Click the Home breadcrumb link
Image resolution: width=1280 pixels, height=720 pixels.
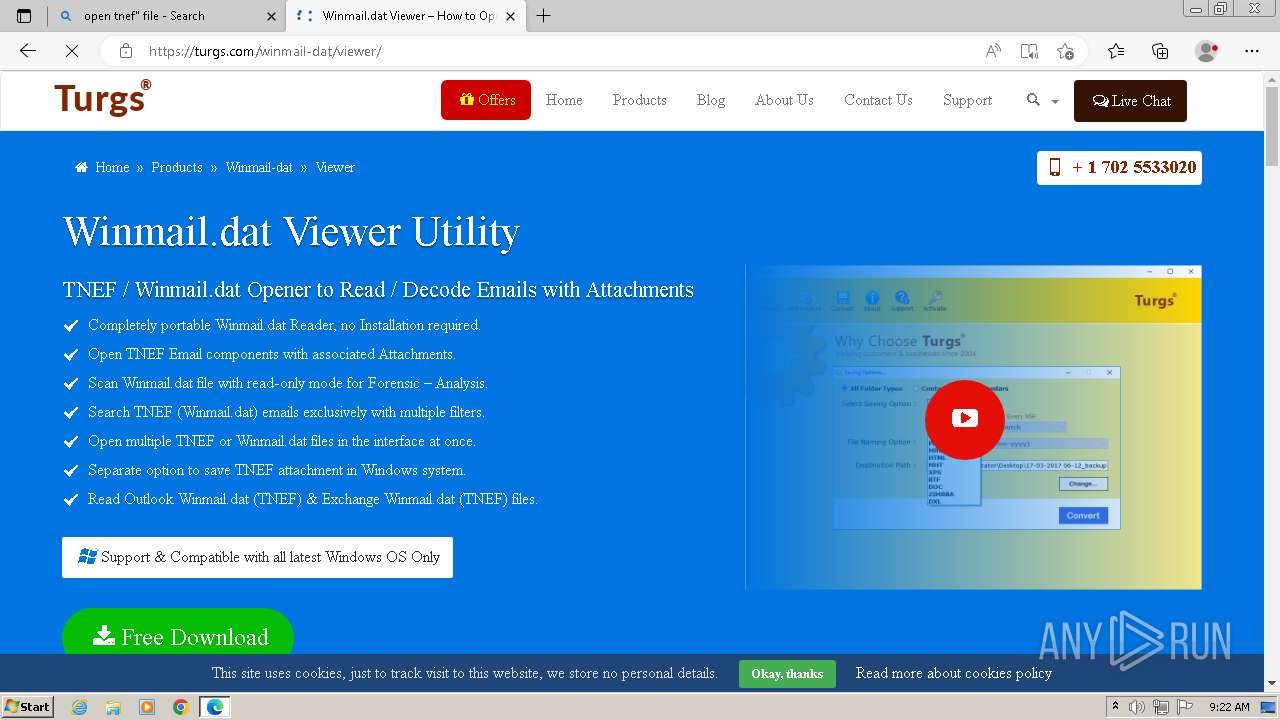(x=112, y=167)
